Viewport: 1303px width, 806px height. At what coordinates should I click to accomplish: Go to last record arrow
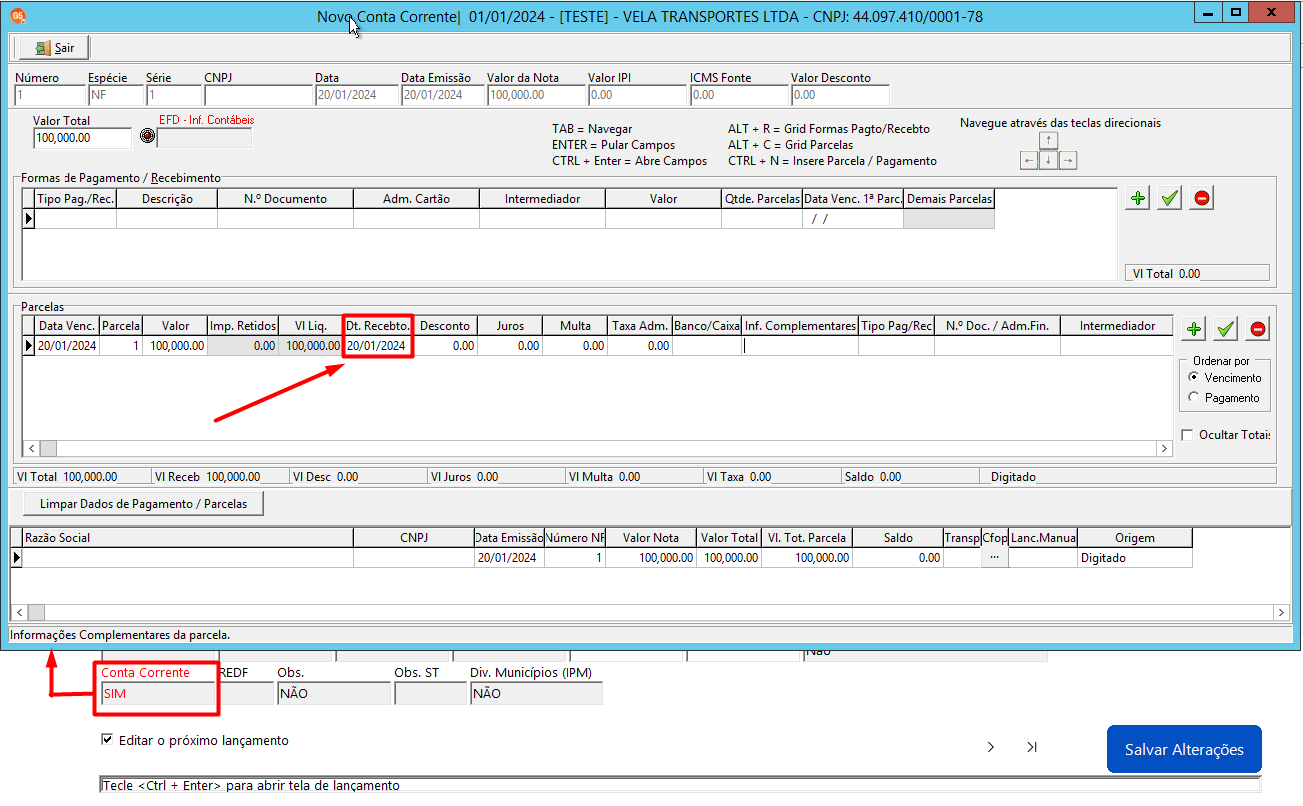pos(1031,747)
